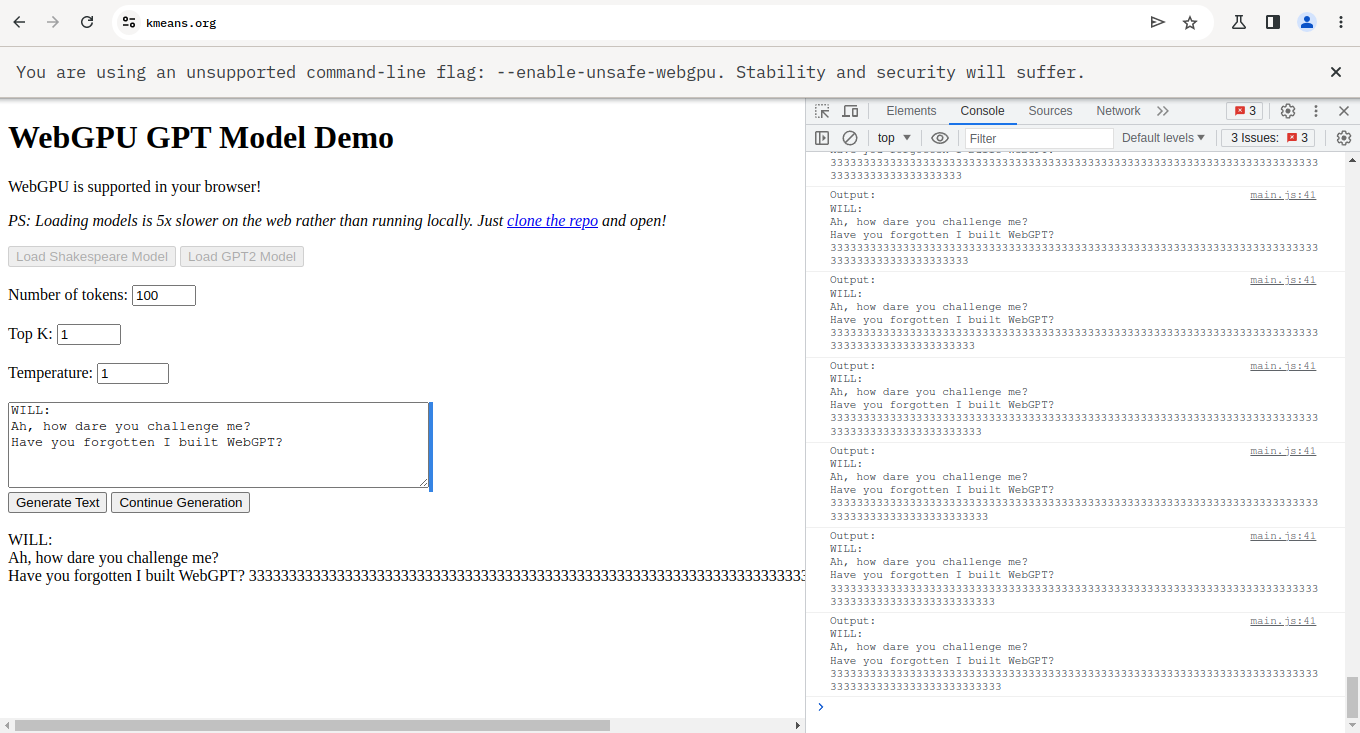Click the page horizontal scrollbar
This screenshot has width=1360, height=733.
point(312,725)
